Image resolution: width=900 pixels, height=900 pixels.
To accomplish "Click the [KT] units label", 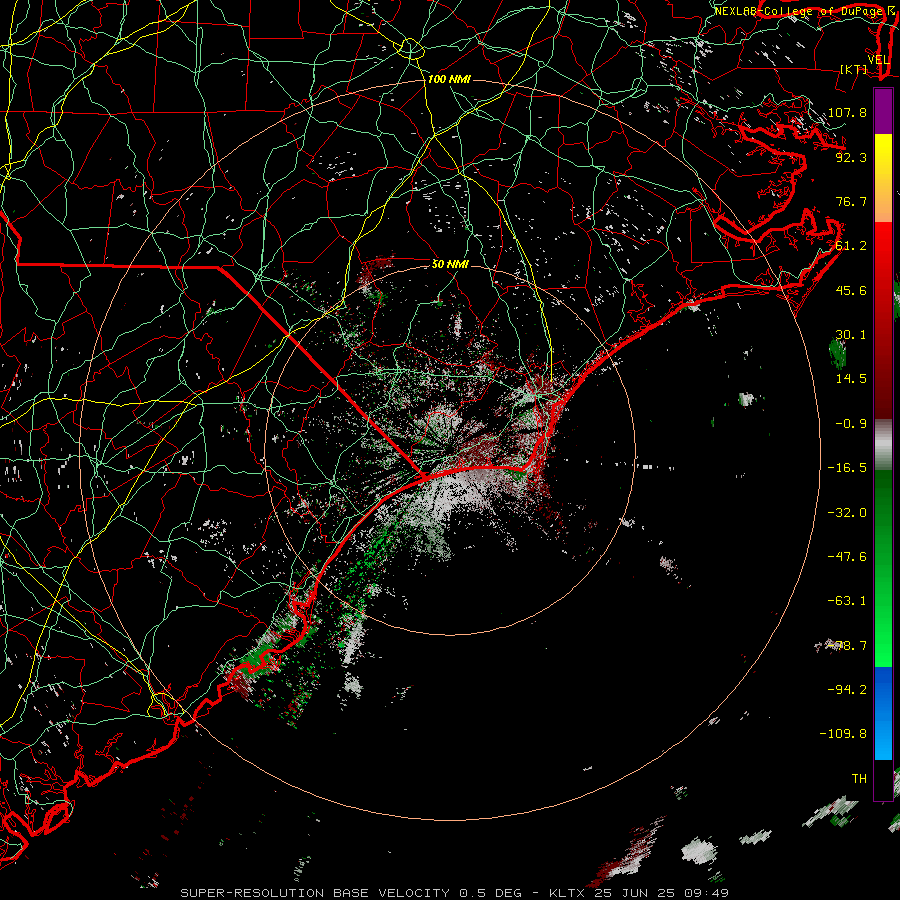I will [854, 69].
